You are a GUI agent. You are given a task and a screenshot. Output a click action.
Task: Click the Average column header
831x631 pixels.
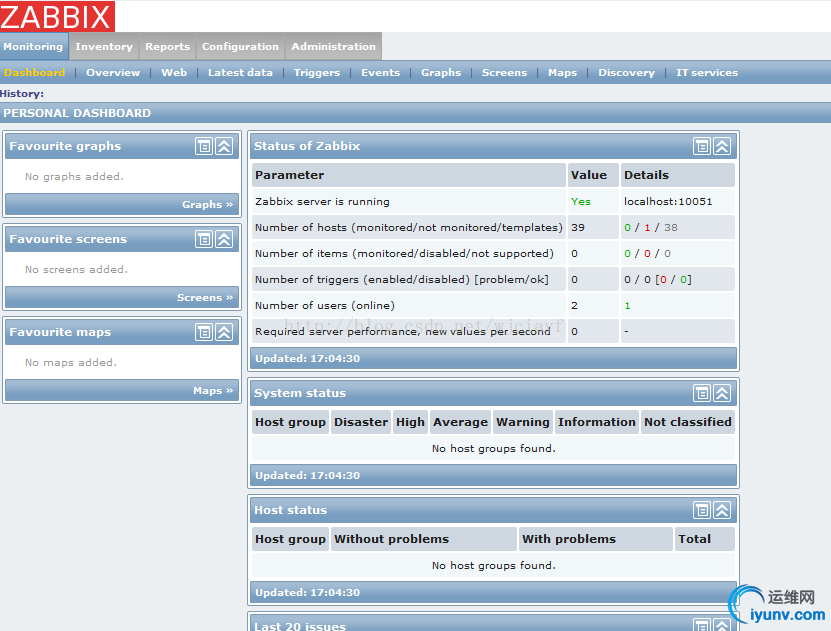[x=460, y=422]
